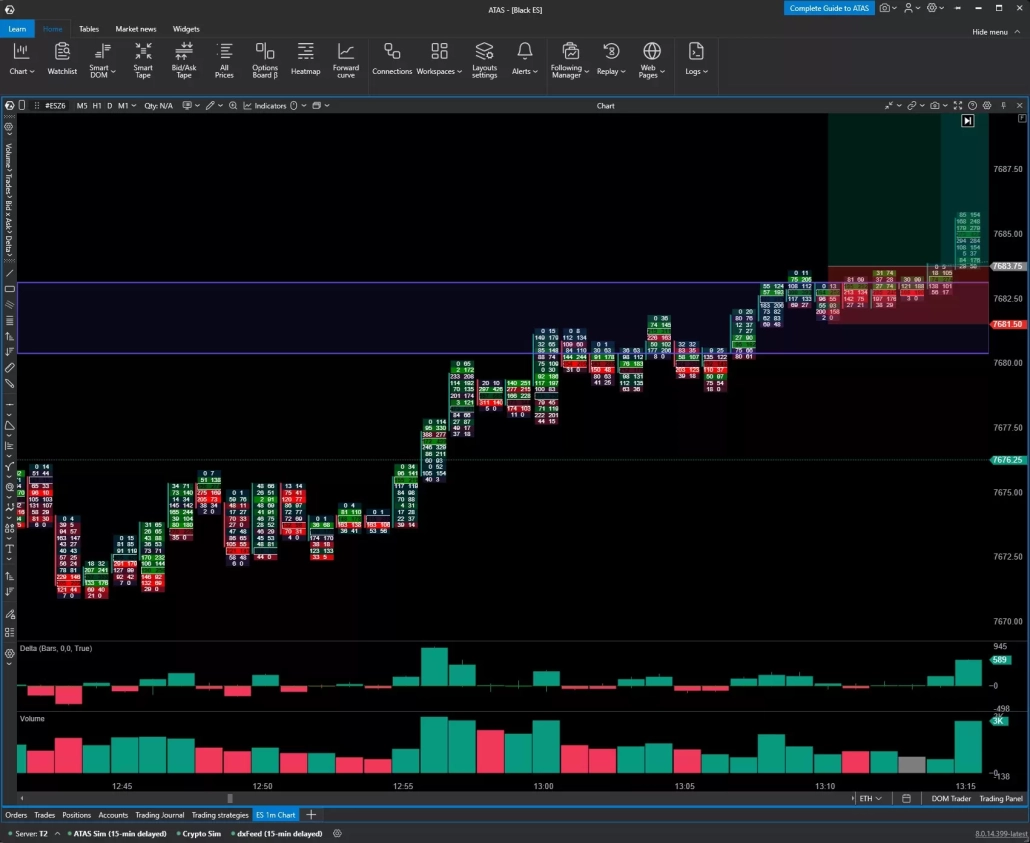
Task: Open Smart DOM from ribbon
Action: pos(102,60)
